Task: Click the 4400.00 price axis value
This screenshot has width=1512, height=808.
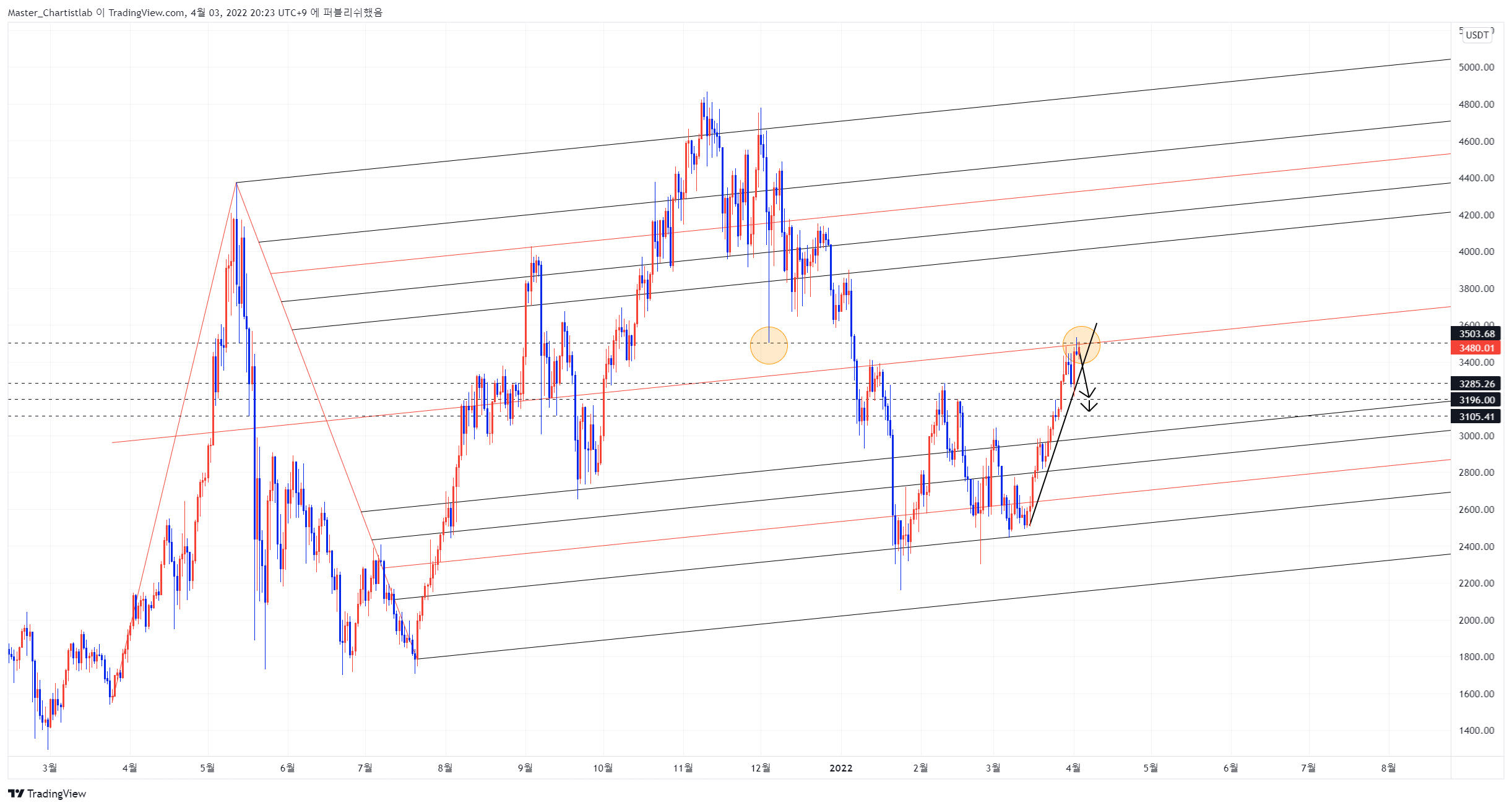Action: pos(1476,178)
